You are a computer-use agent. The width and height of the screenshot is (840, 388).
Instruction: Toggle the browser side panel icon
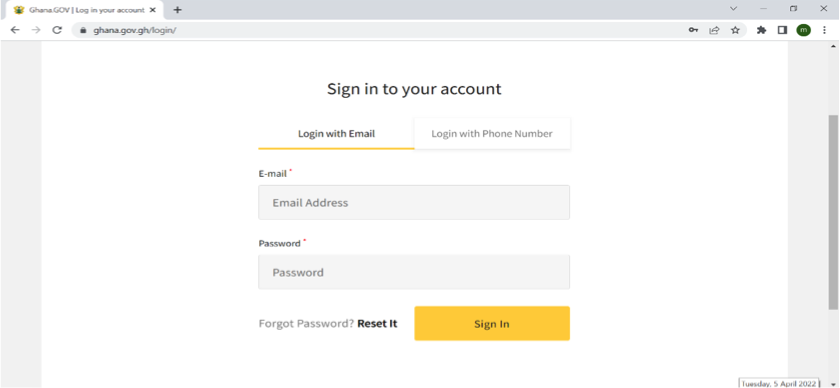tap(782, 31)
